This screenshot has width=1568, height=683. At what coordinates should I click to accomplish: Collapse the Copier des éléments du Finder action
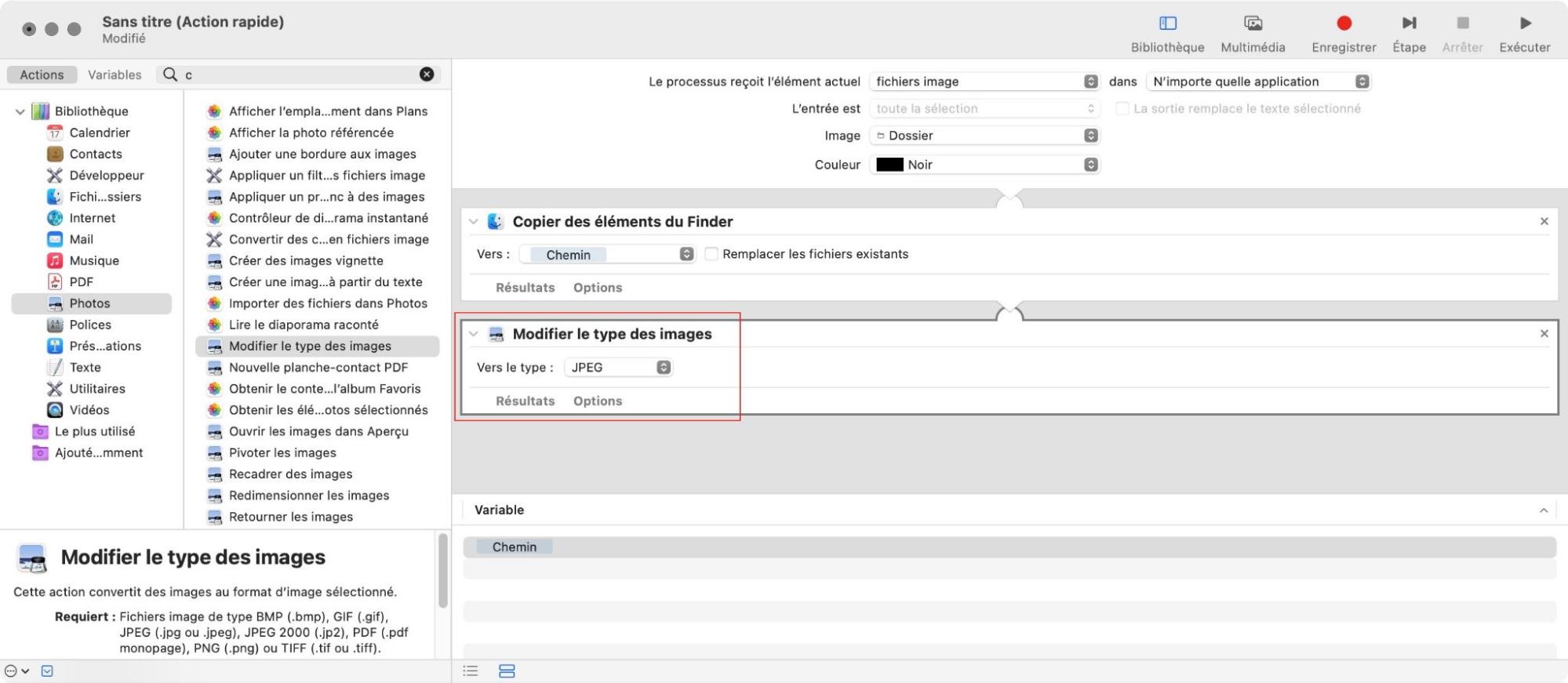coord(474,222)
